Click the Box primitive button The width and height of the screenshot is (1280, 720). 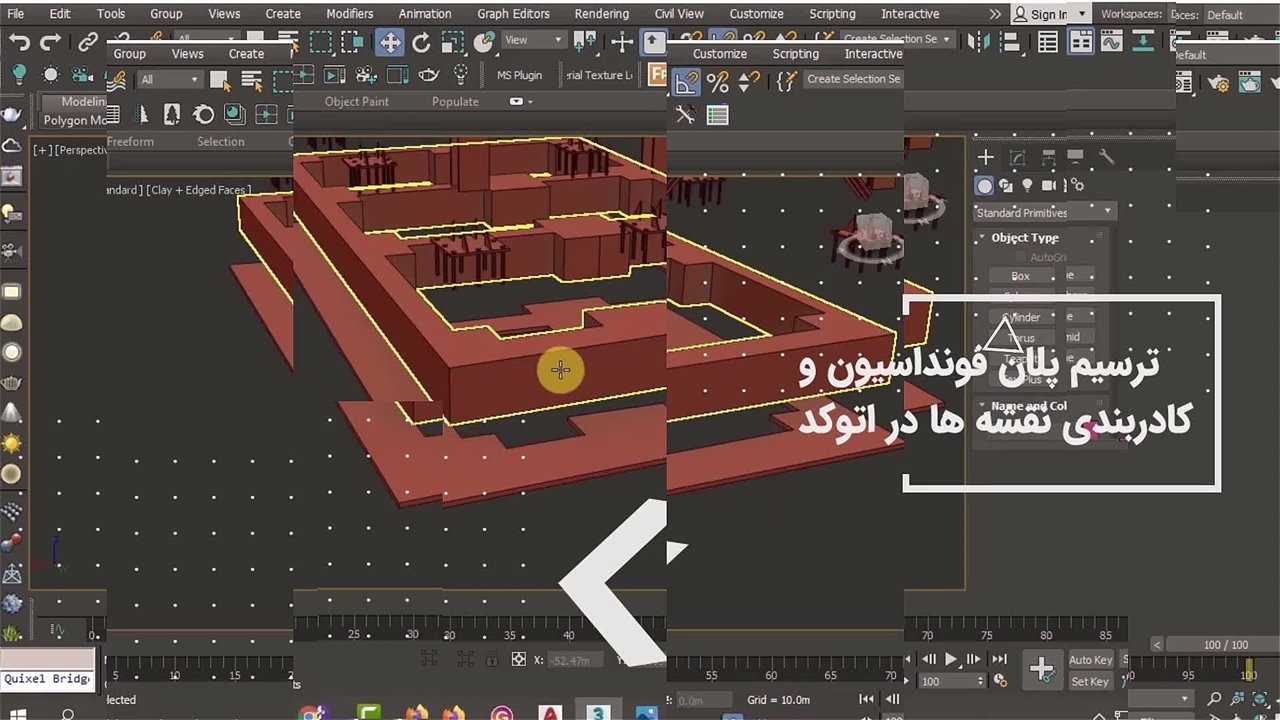1020,276
